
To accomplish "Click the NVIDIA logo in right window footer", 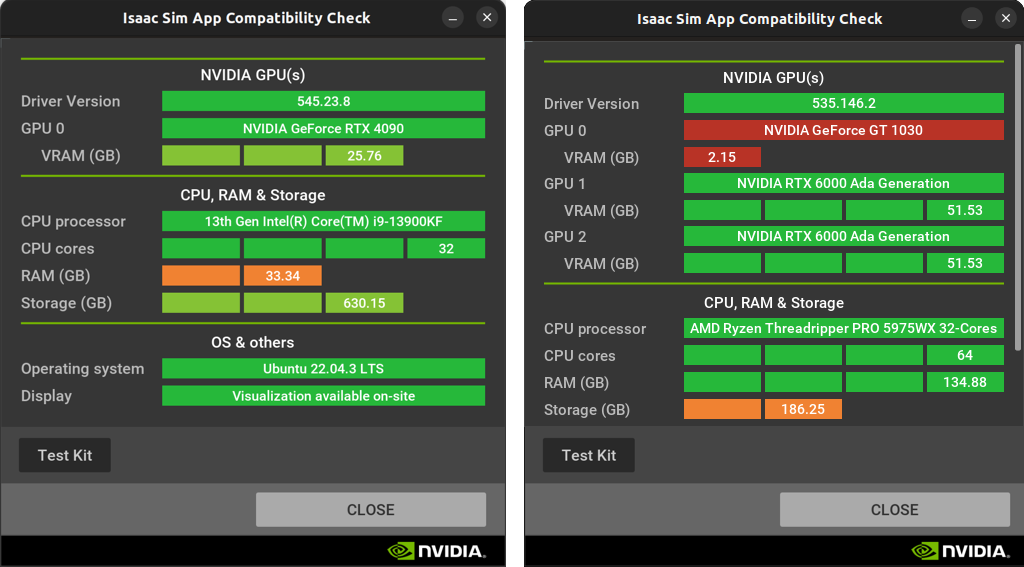I will 960,551.
